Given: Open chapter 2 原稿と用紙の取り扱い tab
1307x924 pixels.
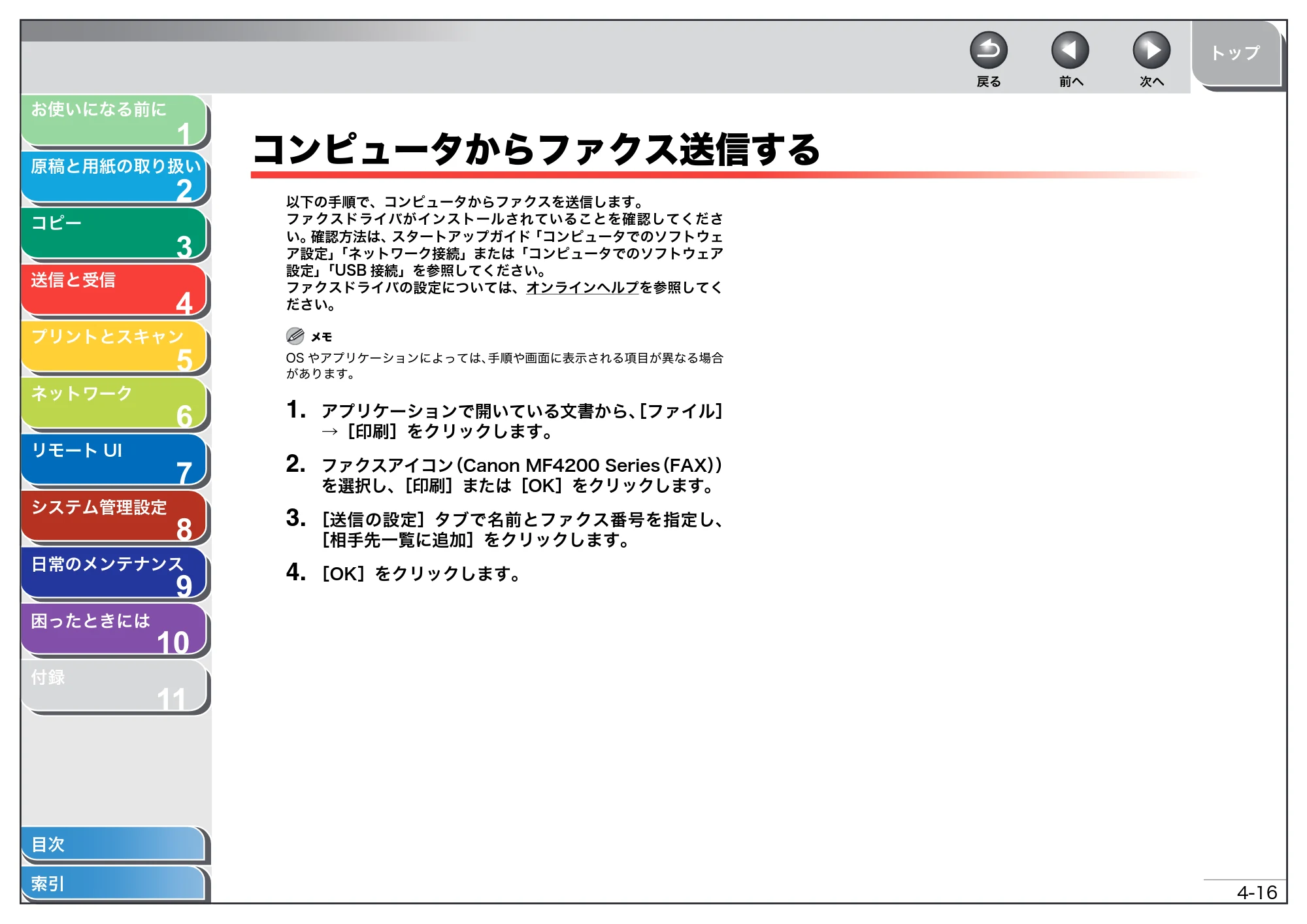Looking at the screenshot, I should 114,177.
